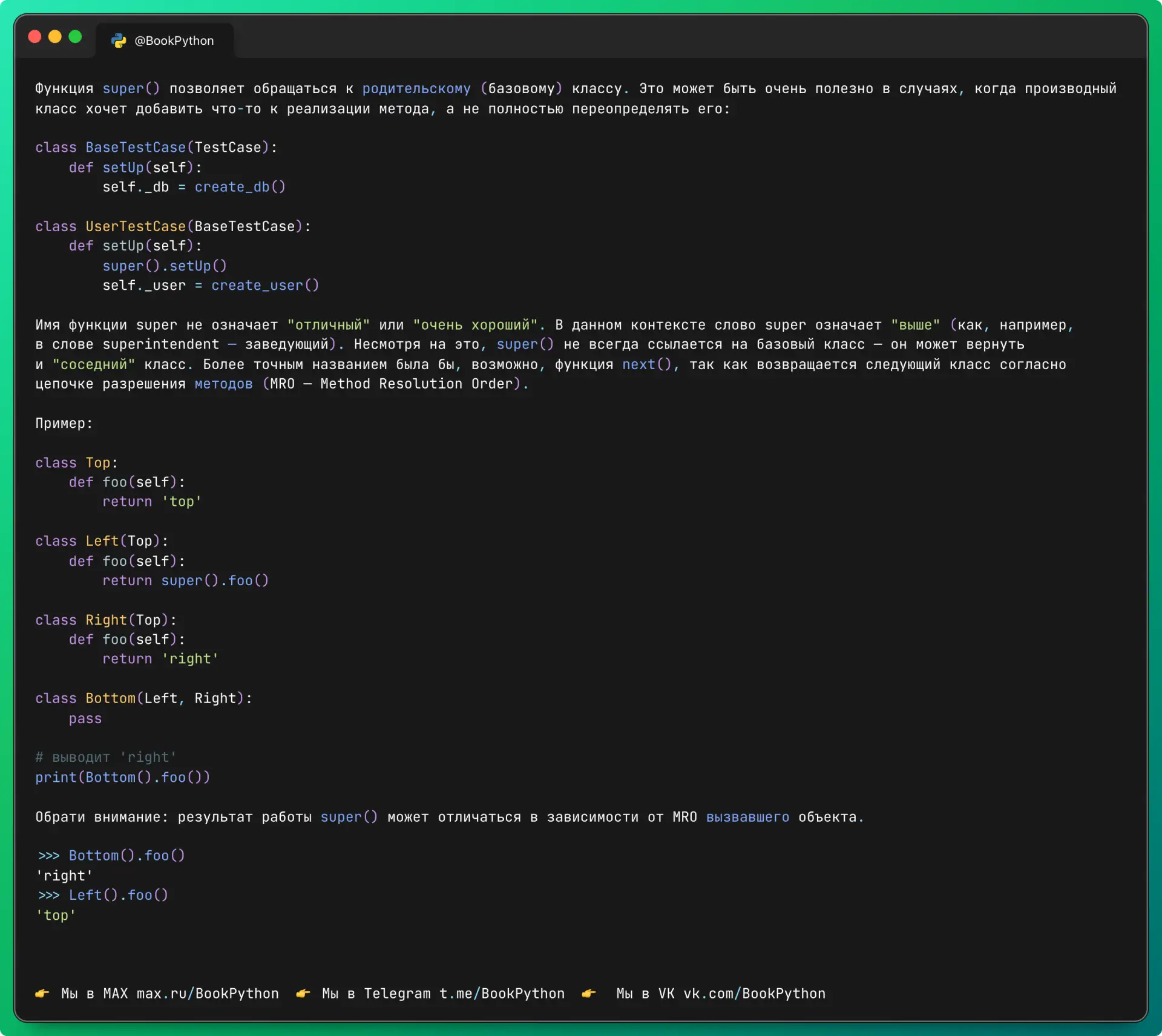Click the line 'class Left(Top):'
The image size is (1162, 1036).
(x=102, y=541)
